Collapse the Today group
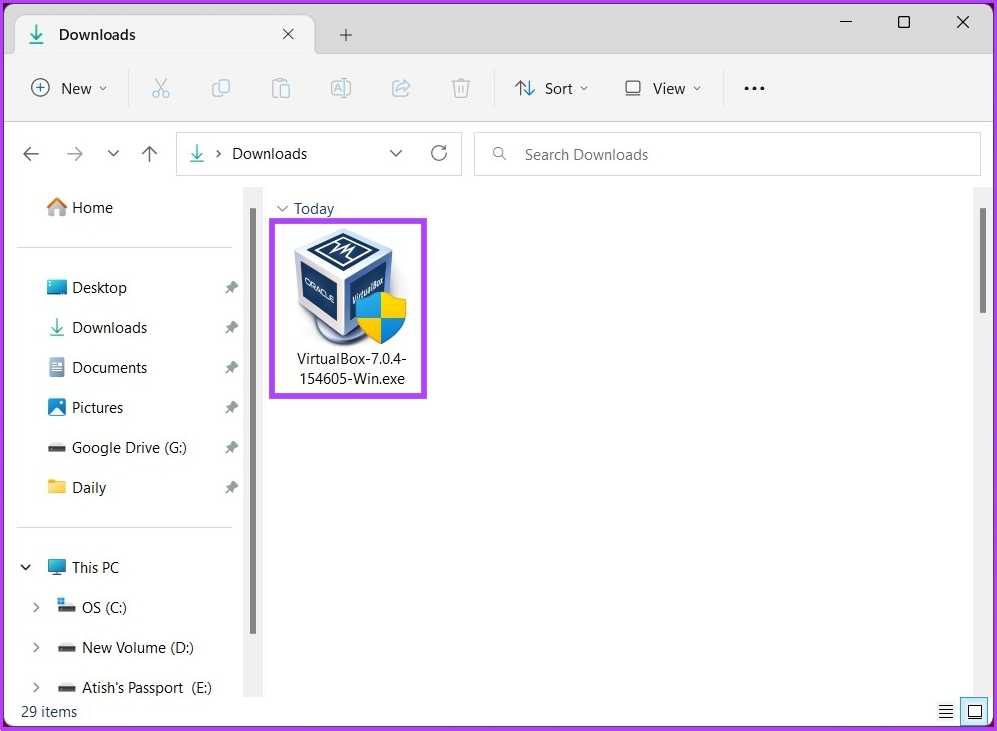 (282, 209)
